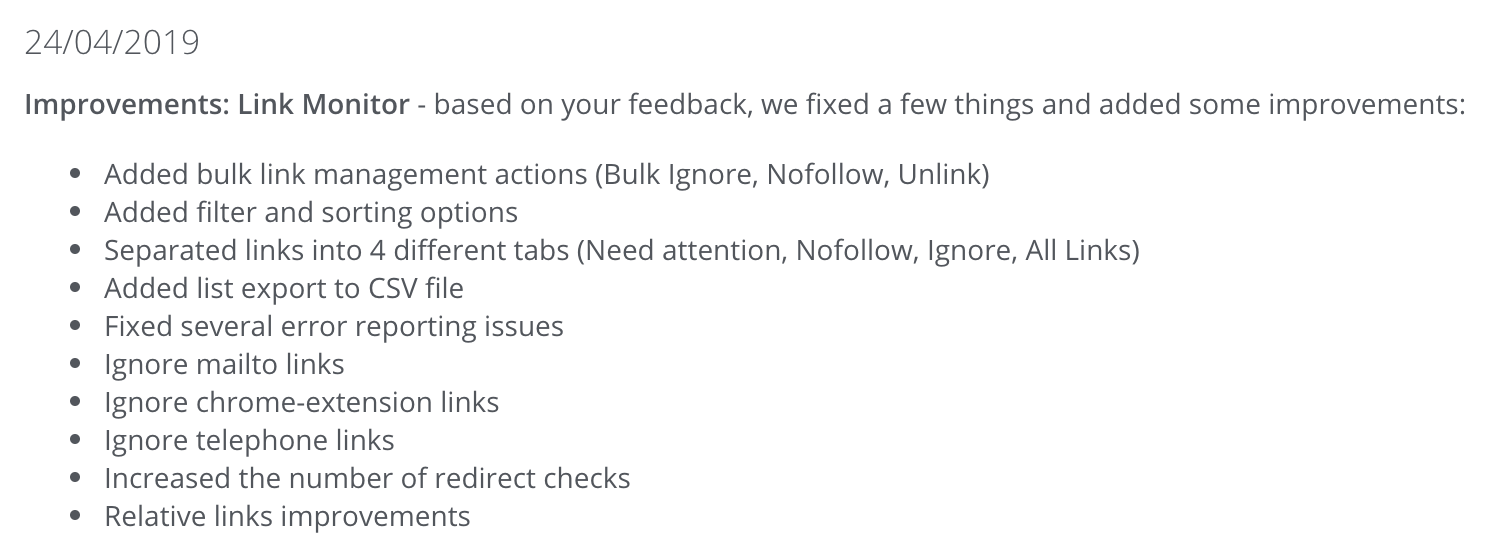Image resolution: width=1500 pixels, height=550 pixels.
Task: Click the bullet dot before "Relative links improvements"
Action: click(x=75, y=518)
